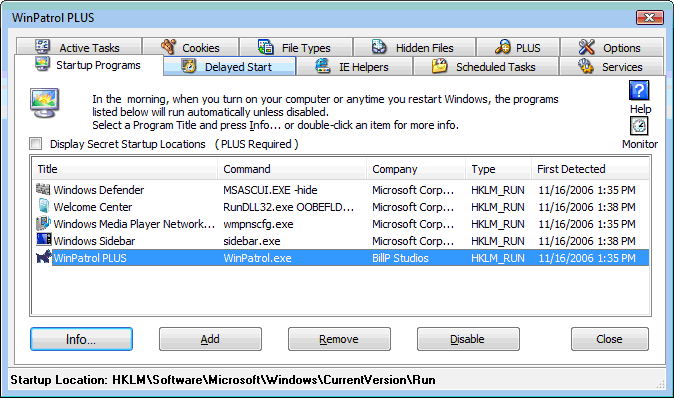The height and width of the screenshot is (398, 674).
Task: Close the WinPatrol PLUS window with X
Action: coord(649,17)
